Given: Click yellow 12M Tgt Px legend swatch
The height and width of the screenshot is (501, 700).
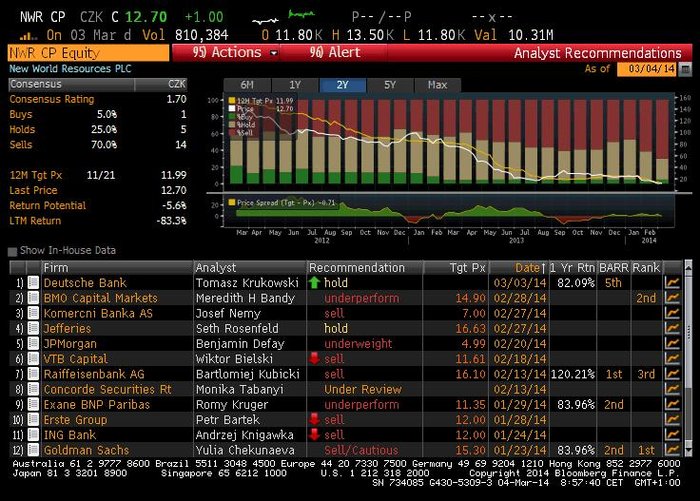Looking at the screenshot, I should [232, 100].
